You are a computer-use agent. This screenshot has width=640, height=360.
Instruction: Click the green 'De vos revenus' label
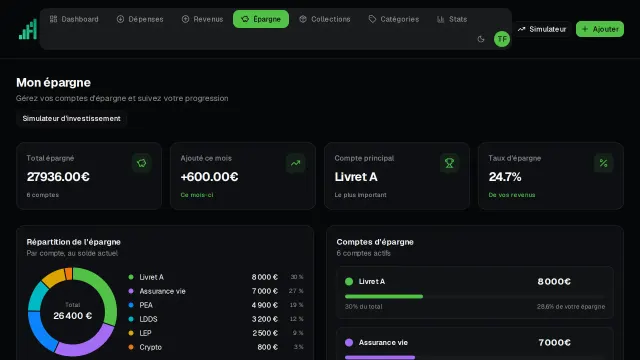(x=512, y=195)
